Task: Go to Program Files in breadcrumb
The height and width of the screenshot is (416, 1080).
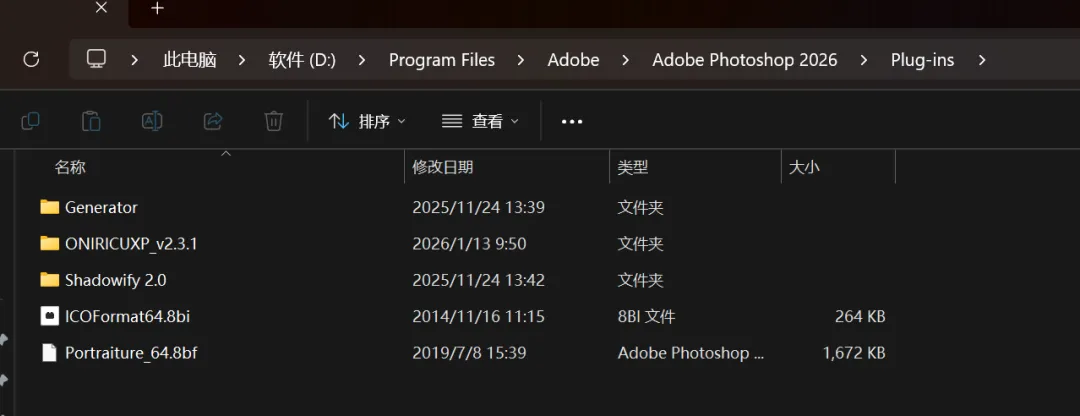Action: (x=442, y=60)
